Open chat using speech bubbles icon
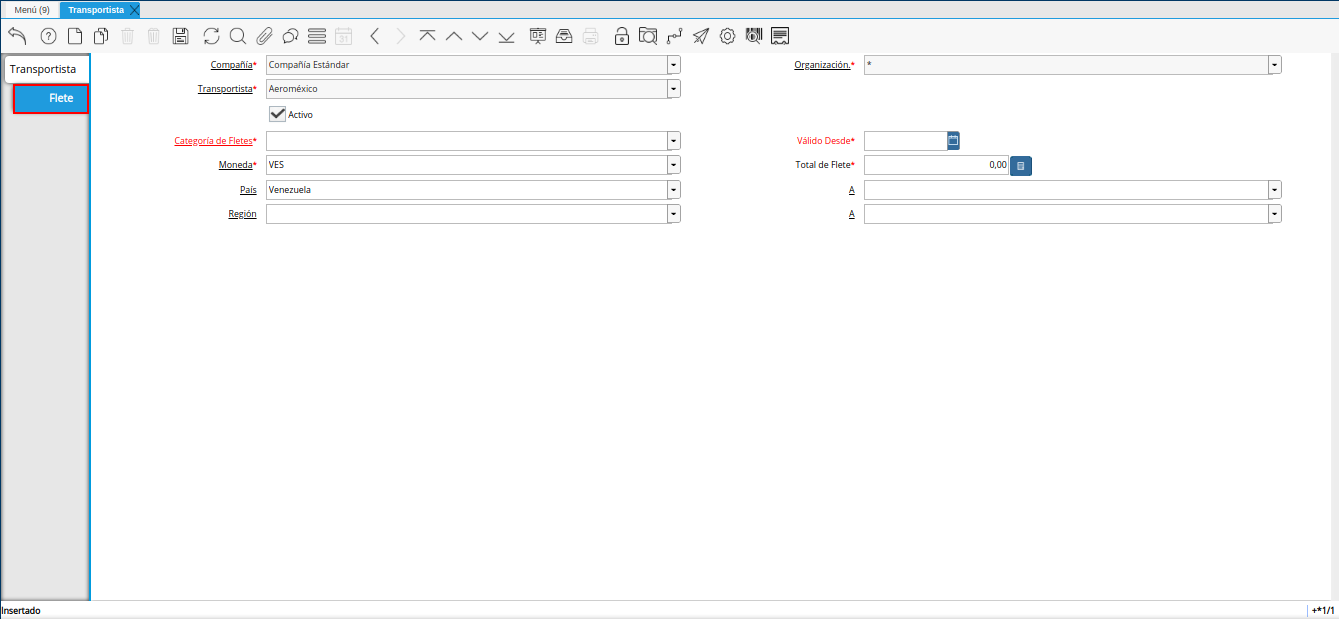 pos(291,36)
